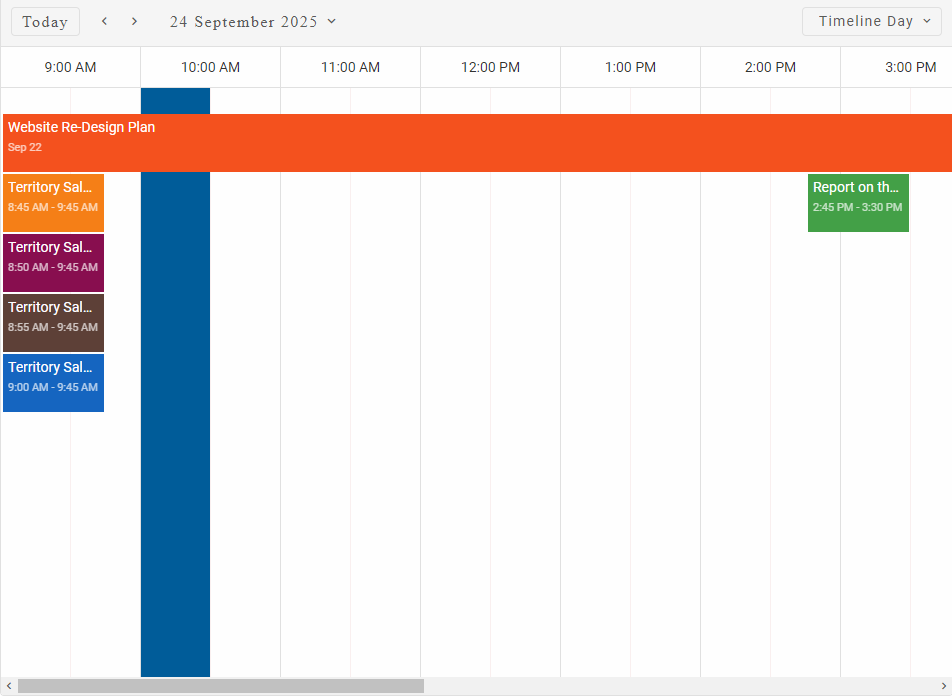Click the next date arrow icon
The height and width of the screenshot is (698, 952).
coord(135,21)
